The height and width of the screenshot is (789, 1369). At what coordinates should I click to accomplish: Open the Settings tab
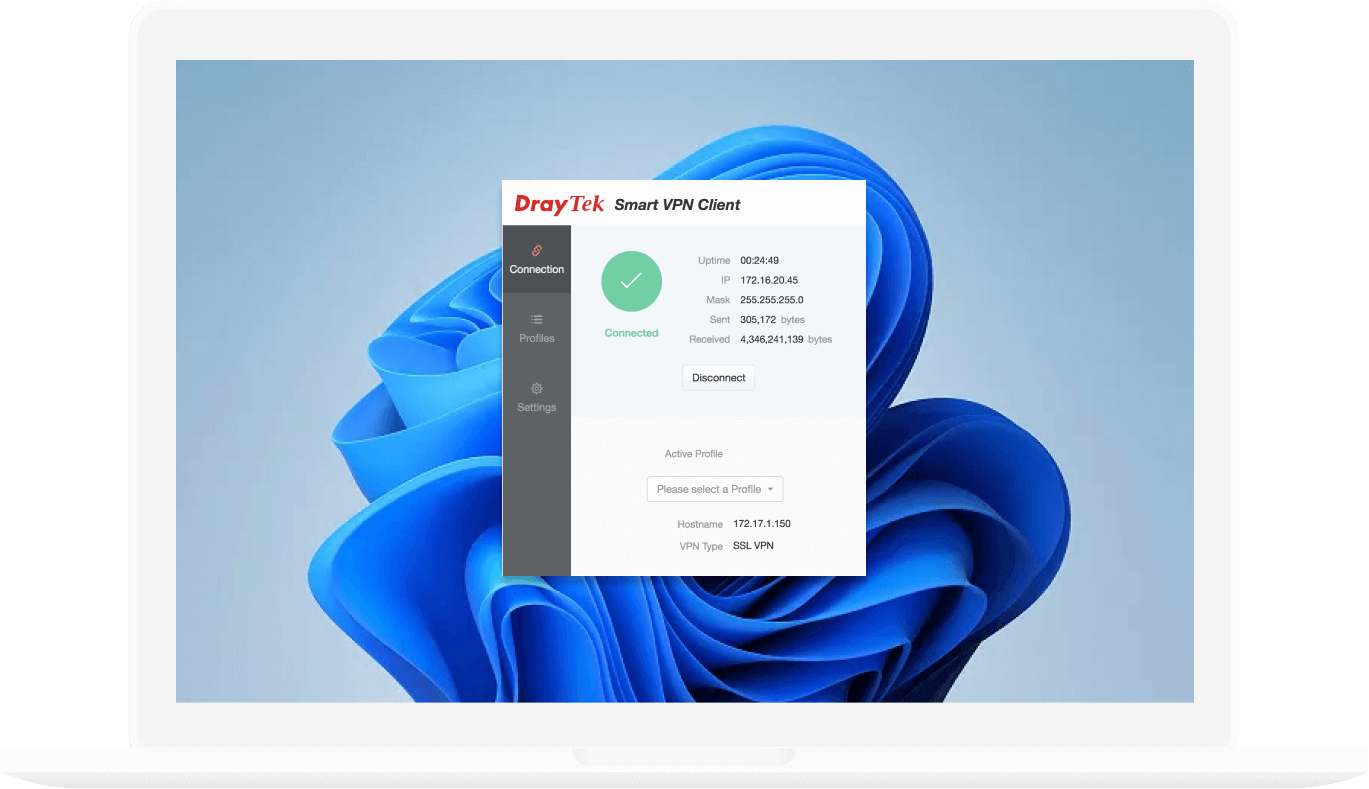click(537, 397)
